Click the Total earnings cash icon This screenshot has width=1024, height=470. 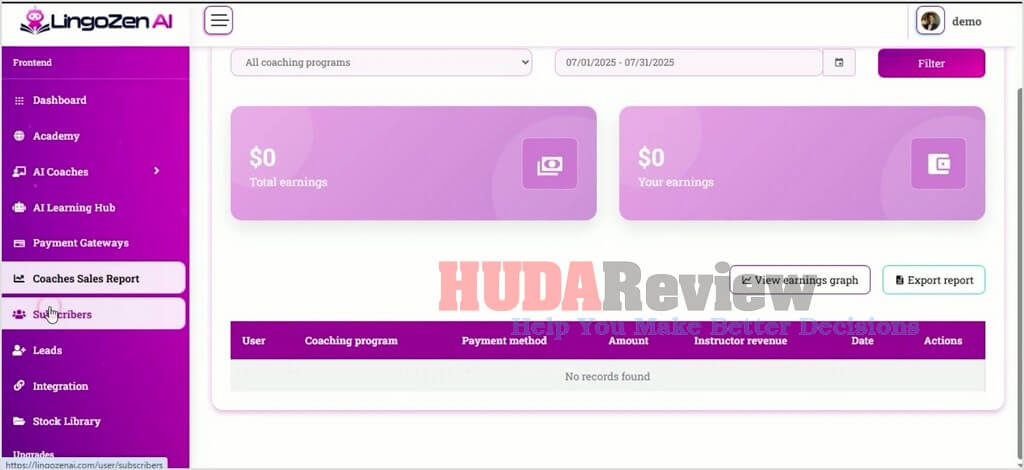(x=550, y=164)
